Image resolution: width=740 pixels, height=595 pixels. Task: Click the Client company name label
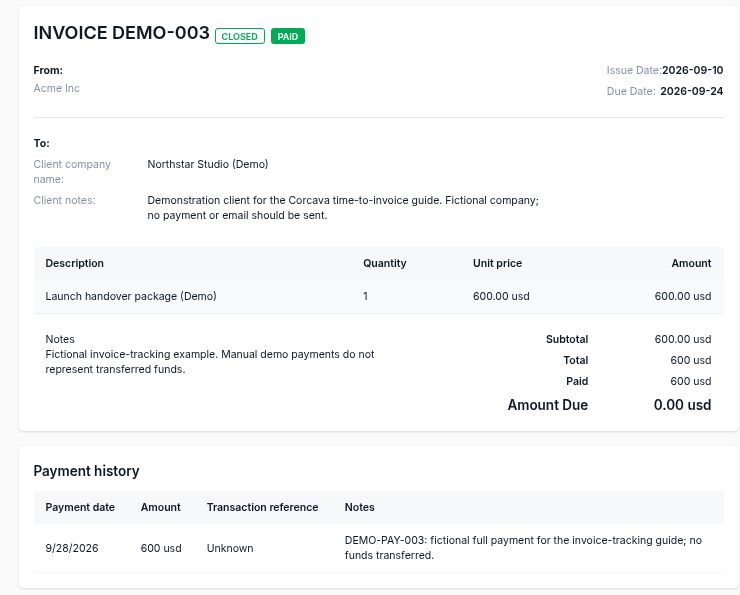72,172
